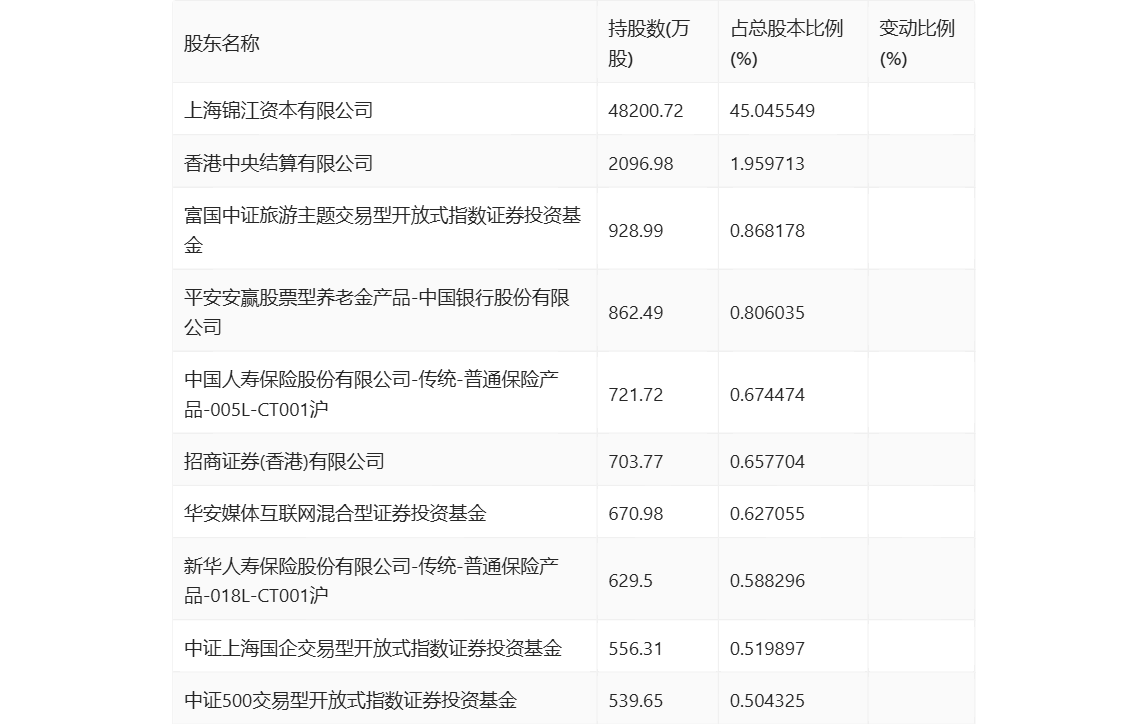Select the percentage 0.627055
Screen dimensions: 1147x724
(767, 513)
